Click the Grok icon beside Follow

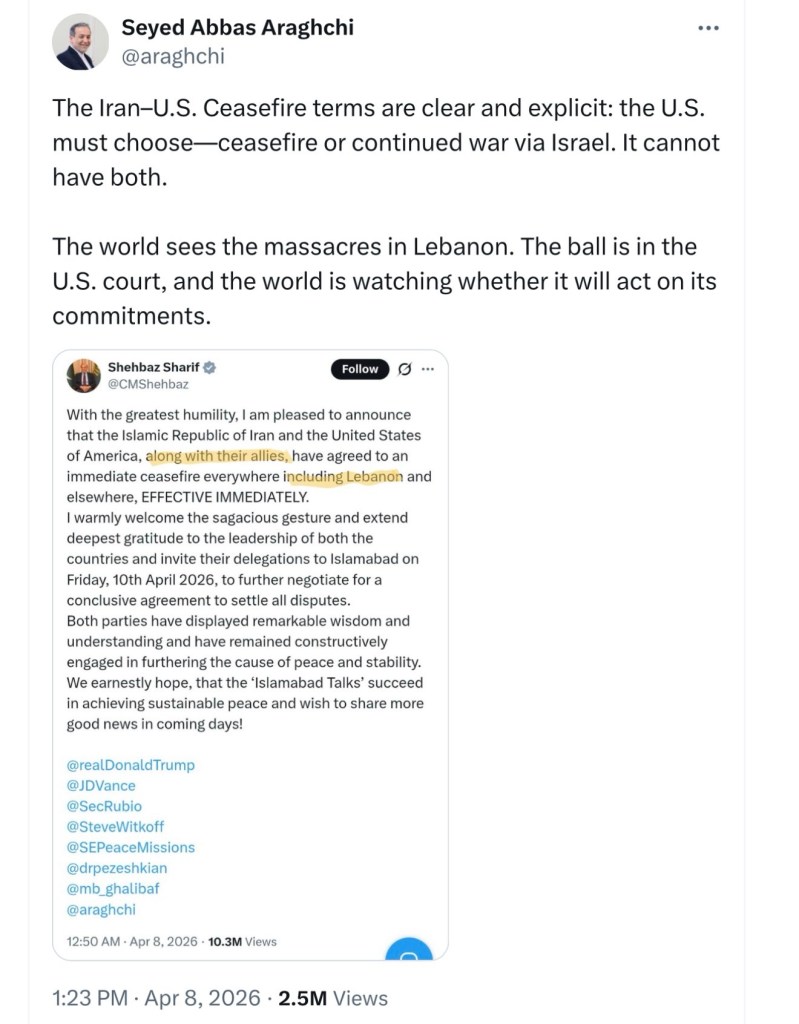(x=404, y=369)
